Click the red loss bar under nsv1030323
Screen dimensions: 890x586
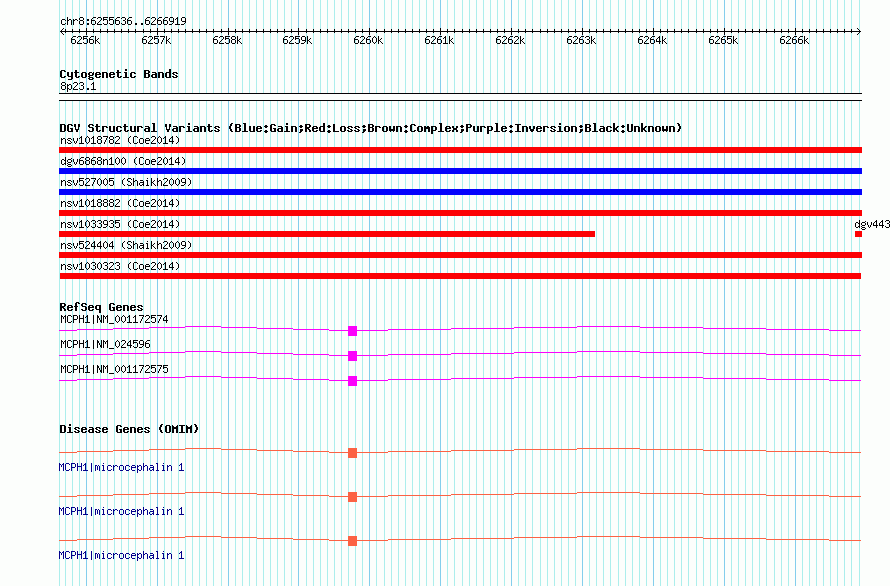point(460,276)
